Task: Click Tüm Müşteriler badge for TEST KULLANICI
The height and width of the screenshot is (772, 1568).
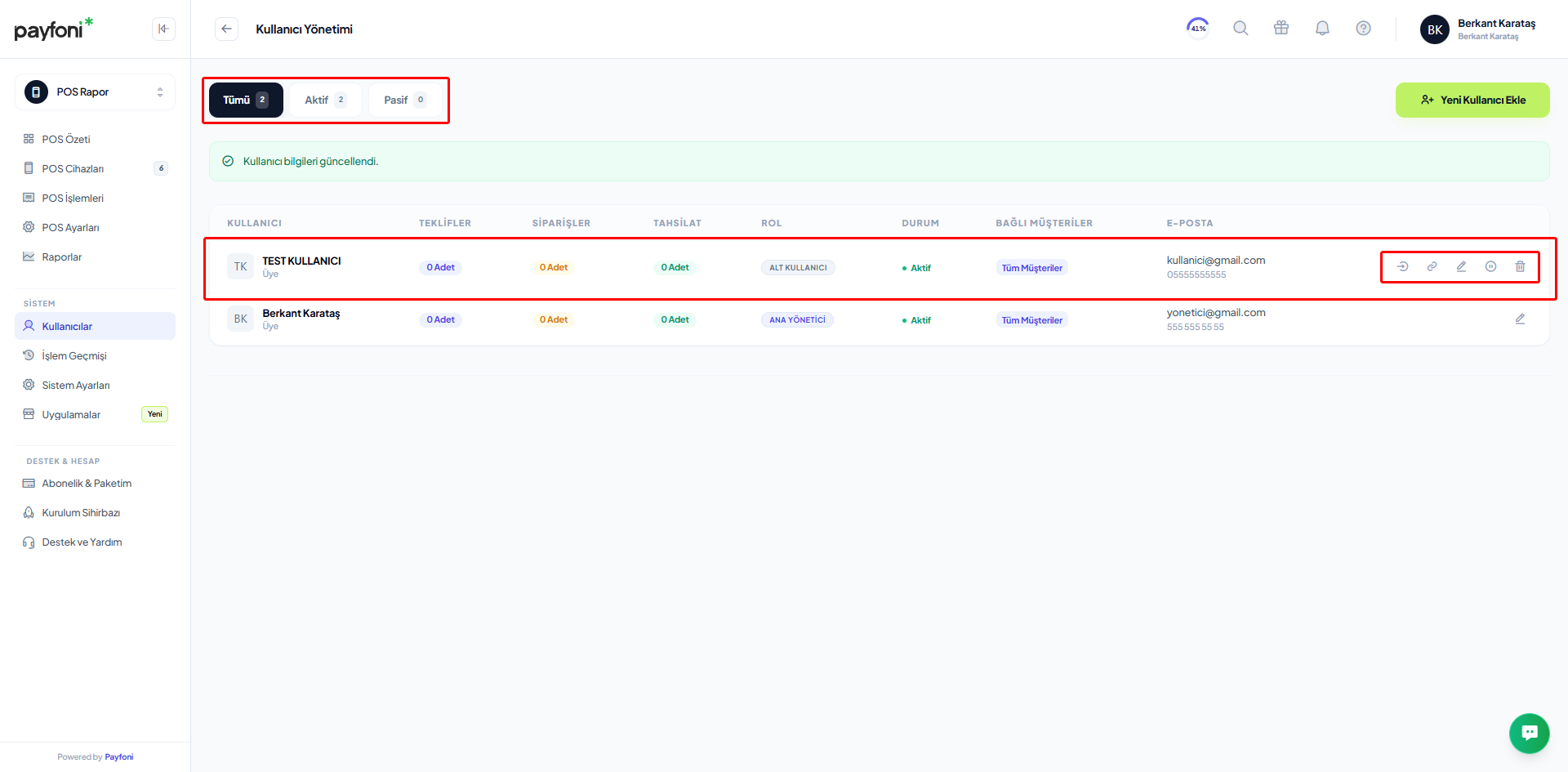Action: coord(1032,268)
